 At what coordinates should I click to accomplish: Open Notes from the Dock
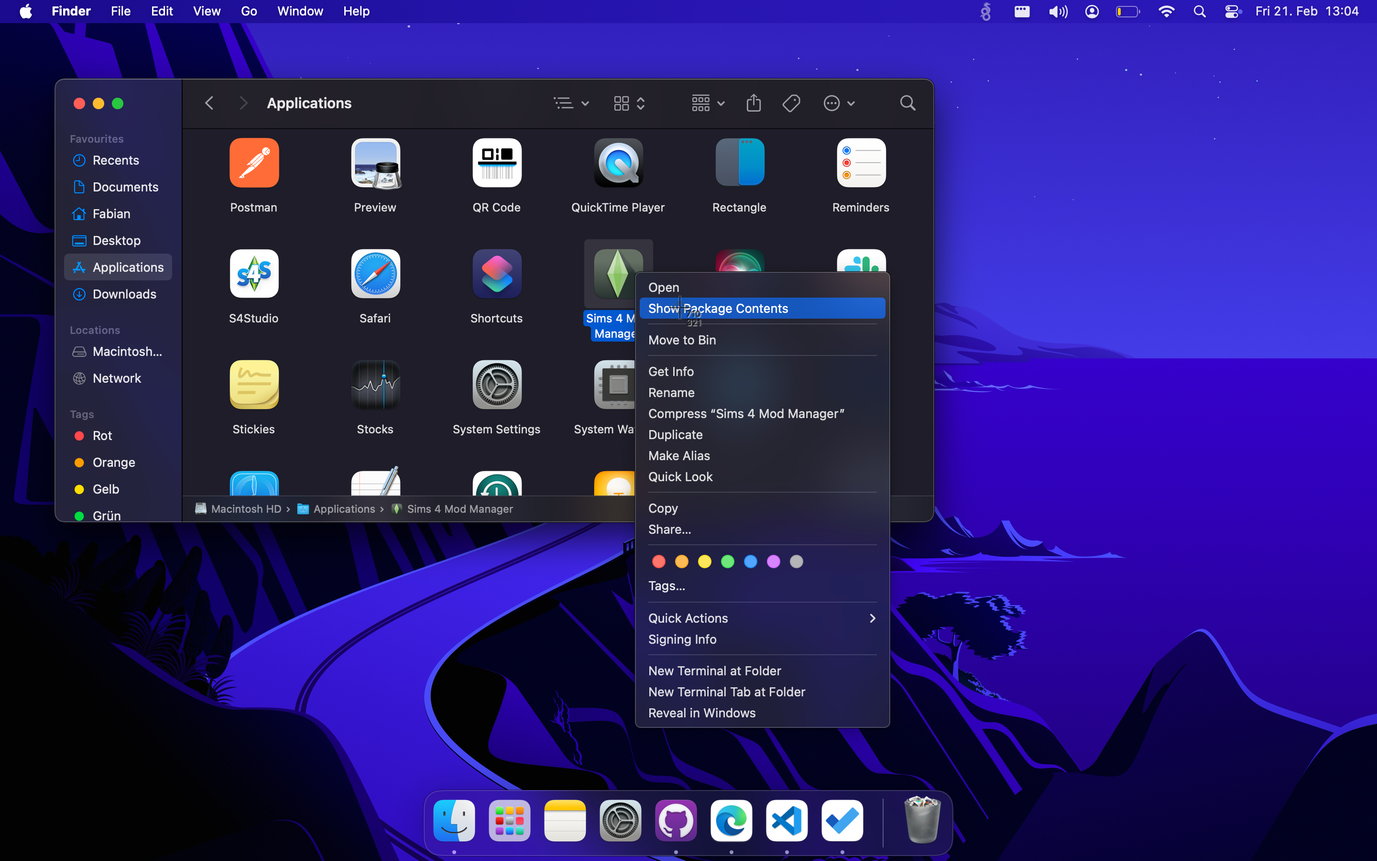565,822
